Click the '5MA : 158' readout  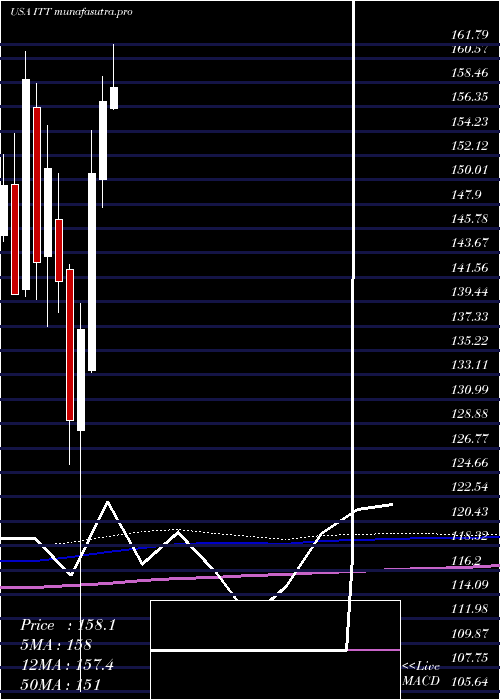pos(56,645)
